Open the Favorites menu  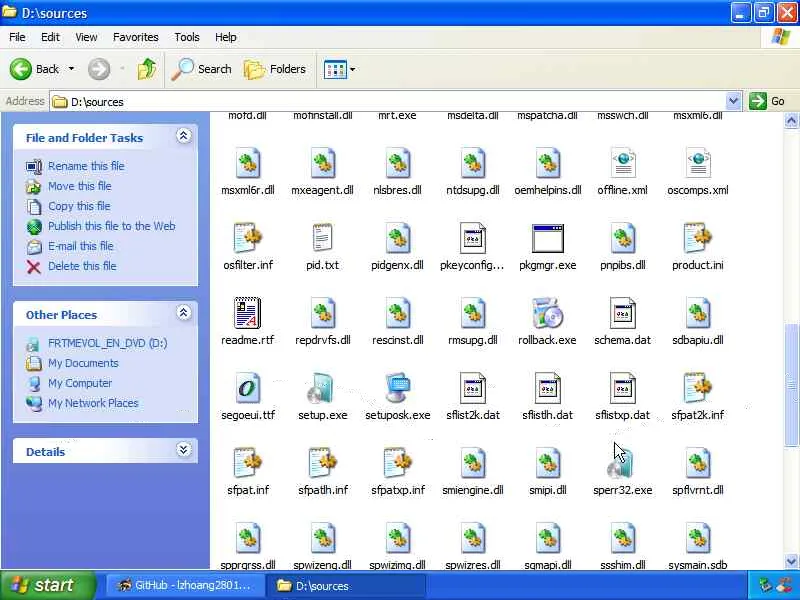click(136, 37)
